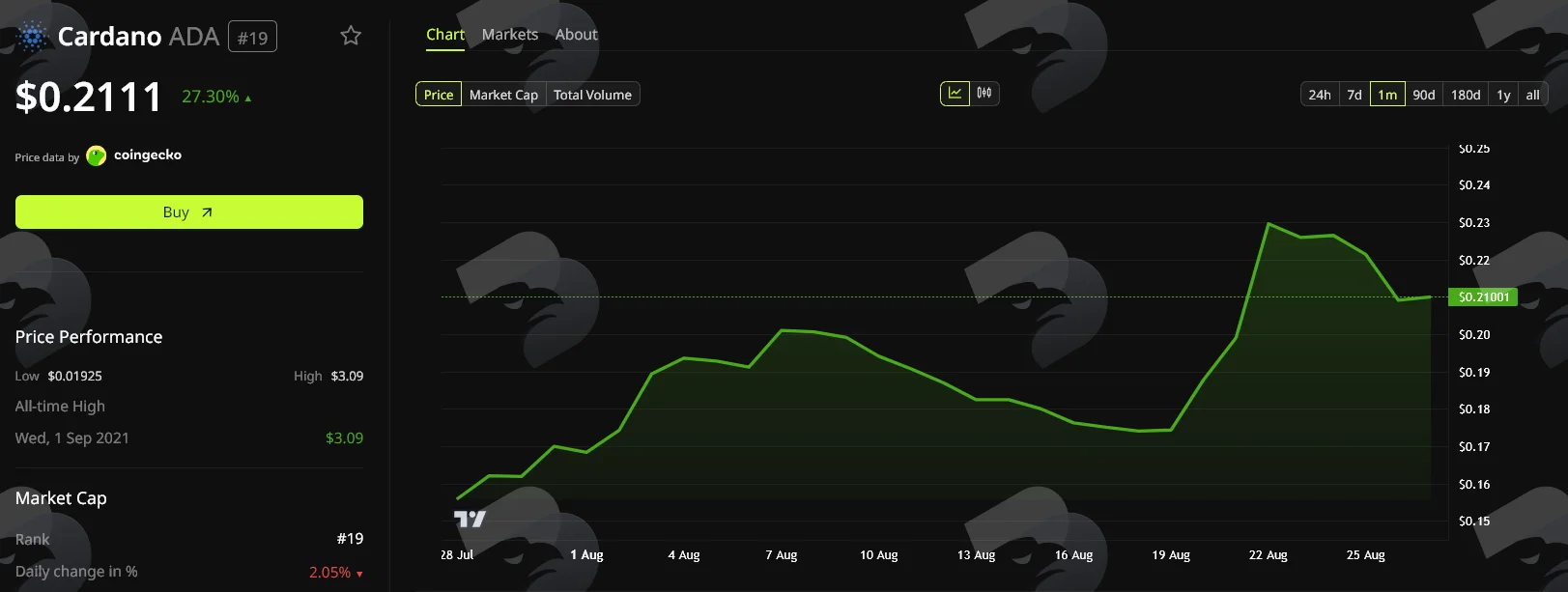Viewport: 1568px width, 592px height.
Task: Click the Cardano coin logo
Action: [x=33, y=37]
